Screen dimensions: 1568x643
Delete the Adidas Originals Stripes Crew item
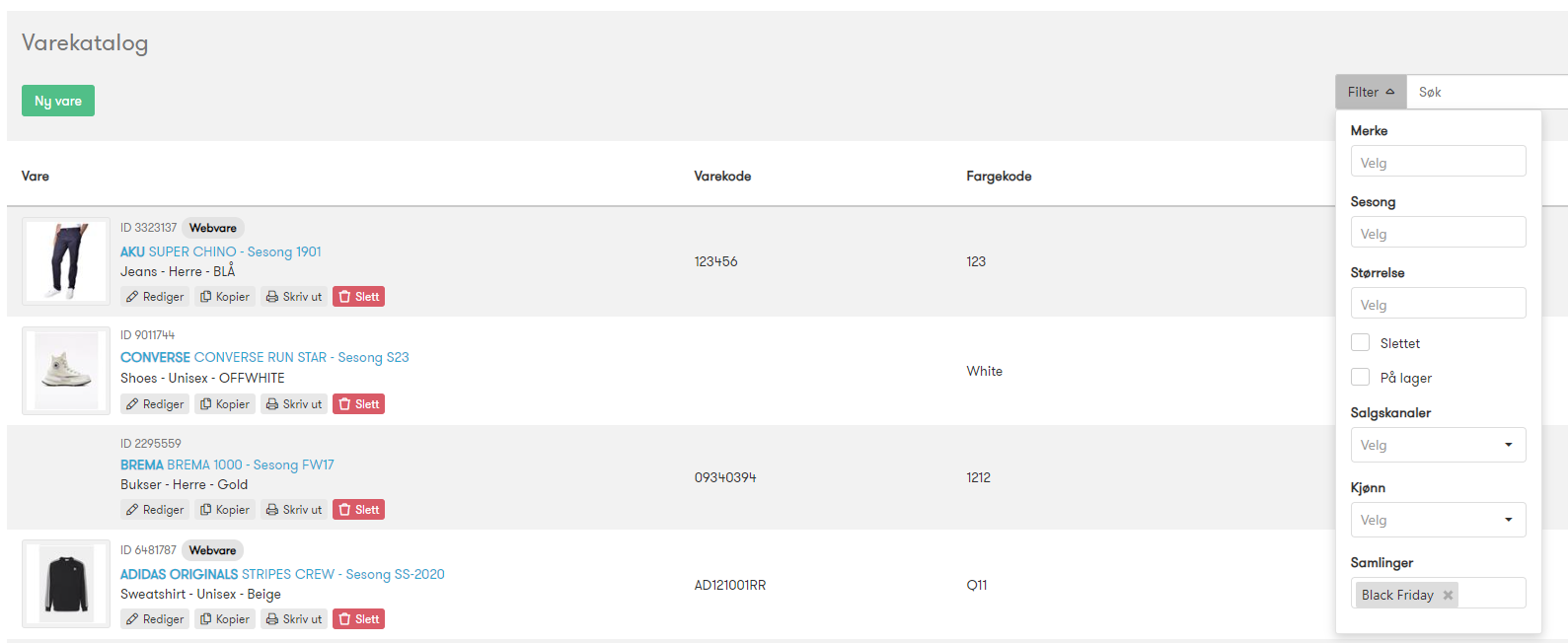pos(358,619)
